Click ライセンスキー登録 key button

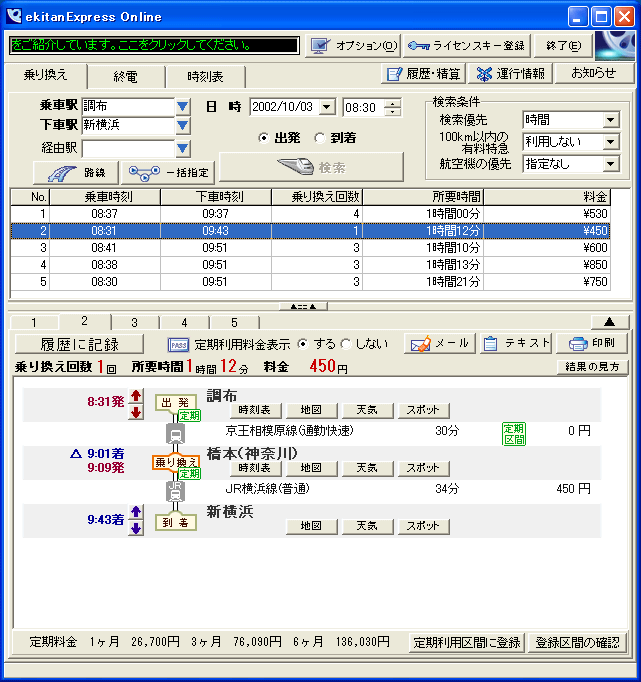coord(467,46)
